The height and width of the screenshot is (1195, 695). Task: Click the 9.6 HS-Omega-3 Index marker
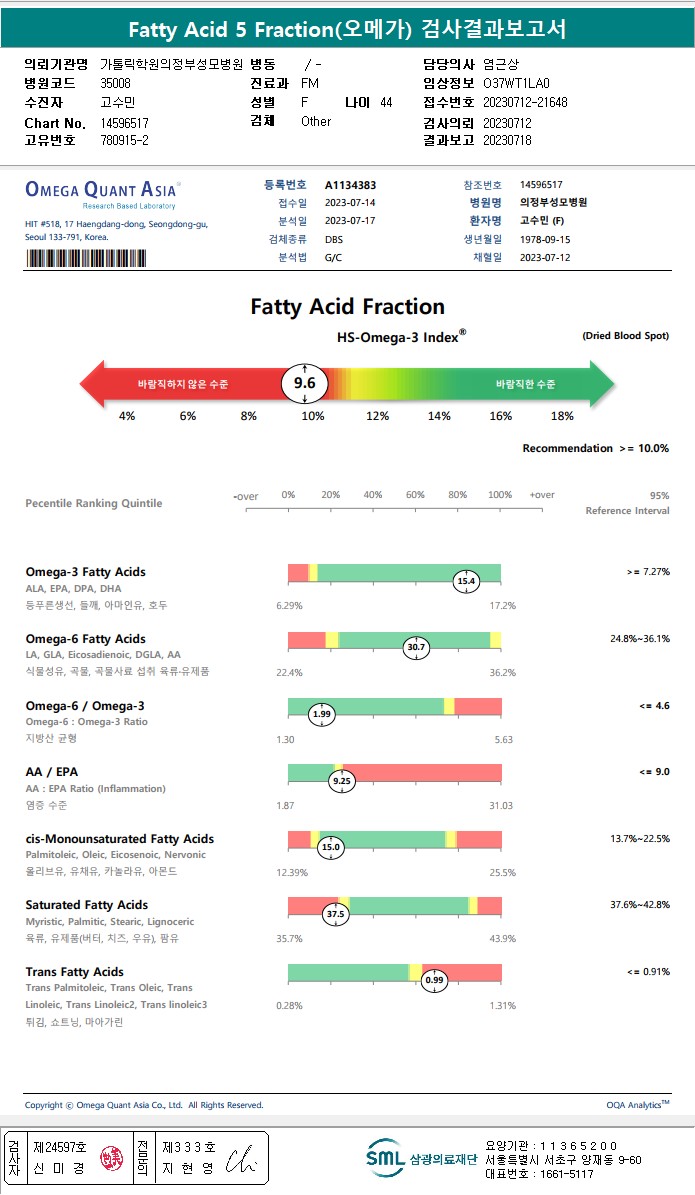coord(304,384)
